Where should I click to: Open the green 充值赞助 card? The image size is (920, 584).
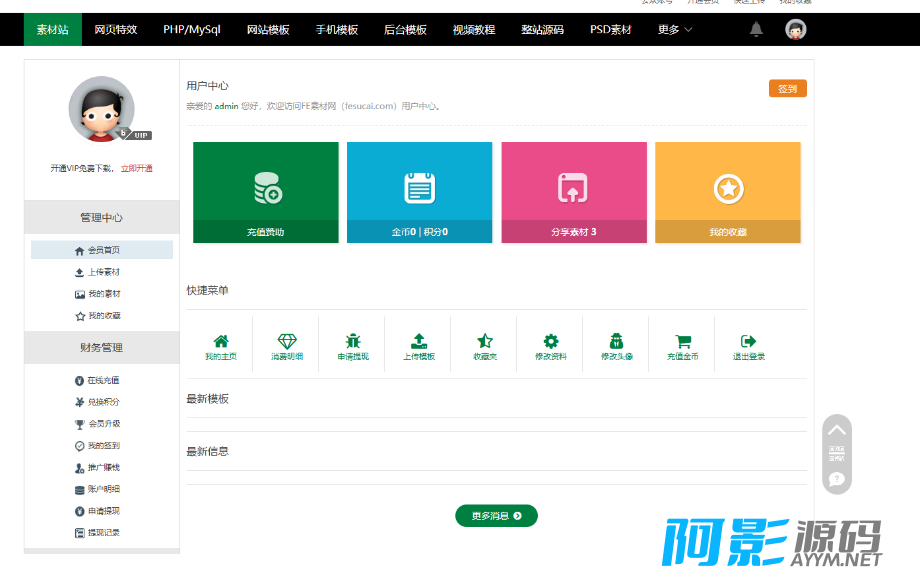tap(266, 193)
